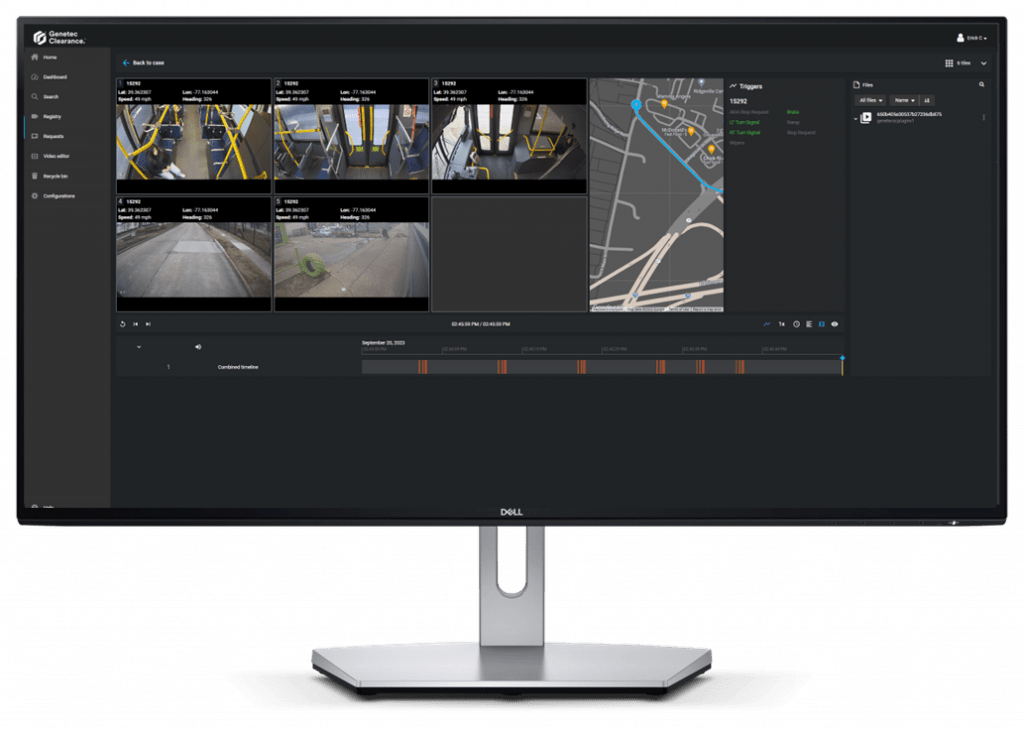
Task: Step to the previous frame
Action: pos(135,324)
